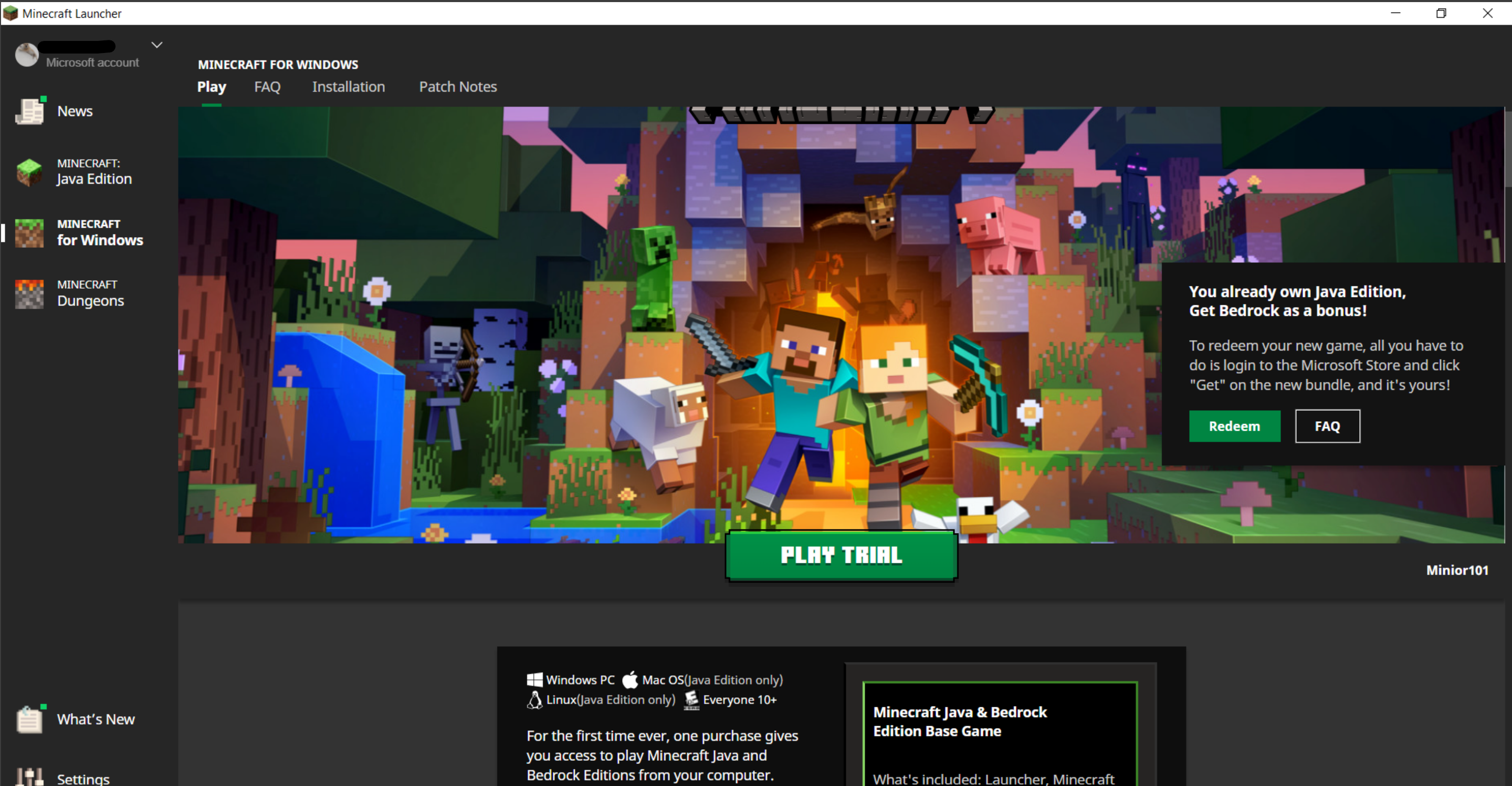Open the Installation tab
Viewport: 1512px width, 786px height.
(348, 87)
